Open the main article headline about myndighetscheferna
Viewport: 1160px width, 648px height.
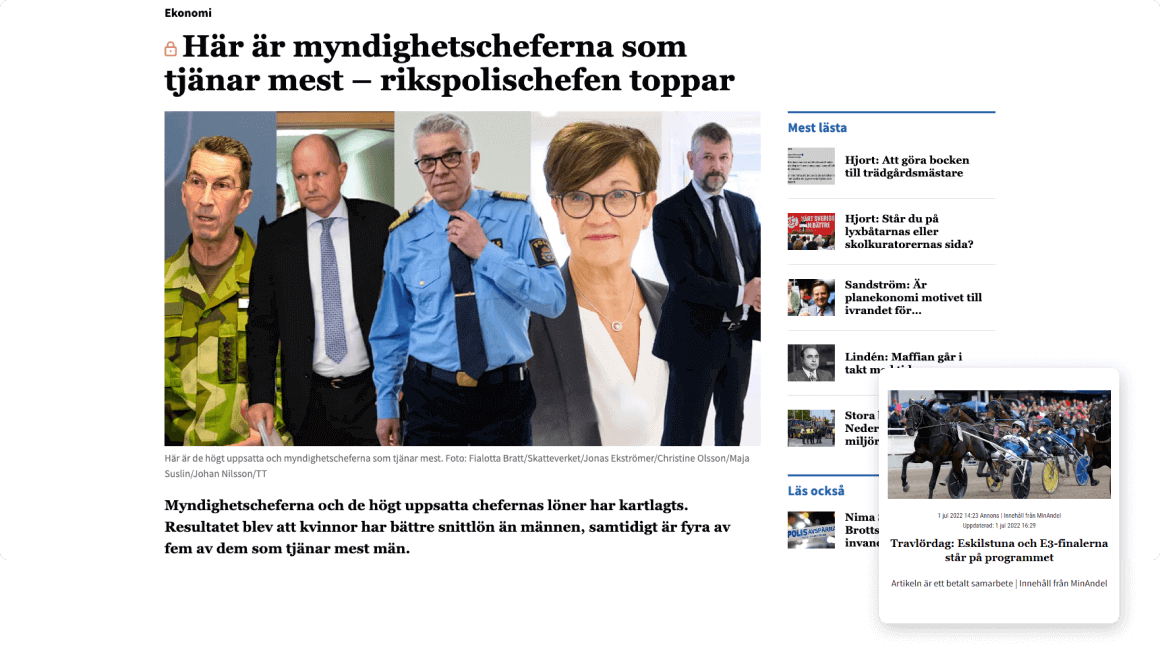pyautogui.click(x=450, y=63)
